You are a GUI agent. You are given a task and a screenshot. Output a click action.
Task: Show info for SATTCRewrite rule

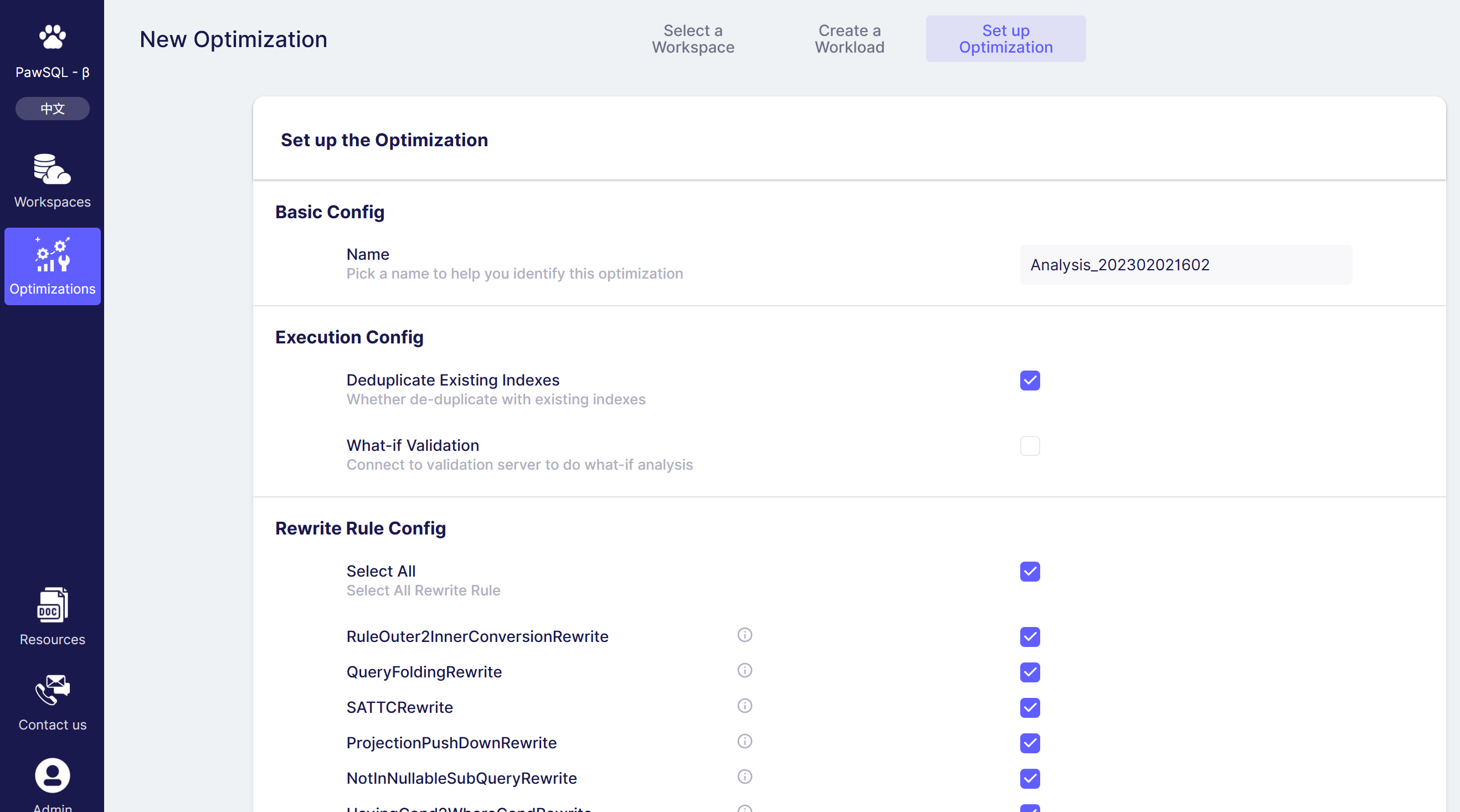click(x=744, y=706)
